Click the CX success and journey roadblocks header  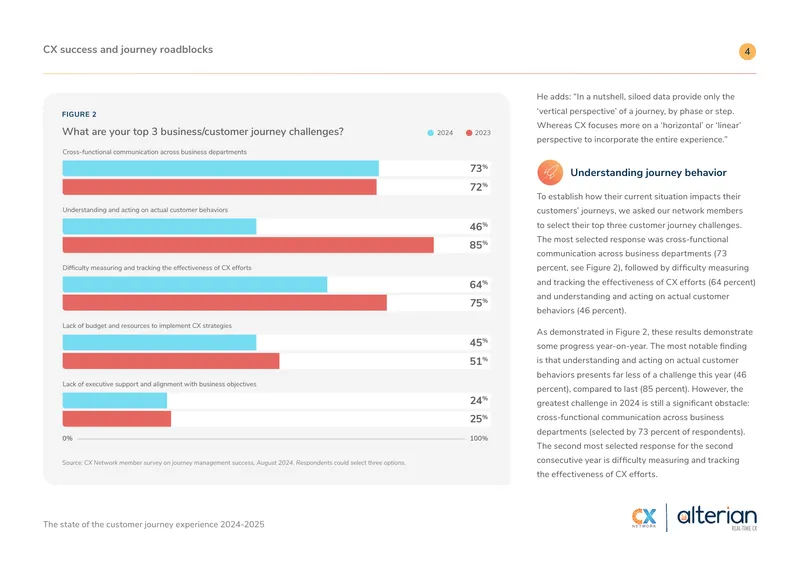click(x=128, y=50)
